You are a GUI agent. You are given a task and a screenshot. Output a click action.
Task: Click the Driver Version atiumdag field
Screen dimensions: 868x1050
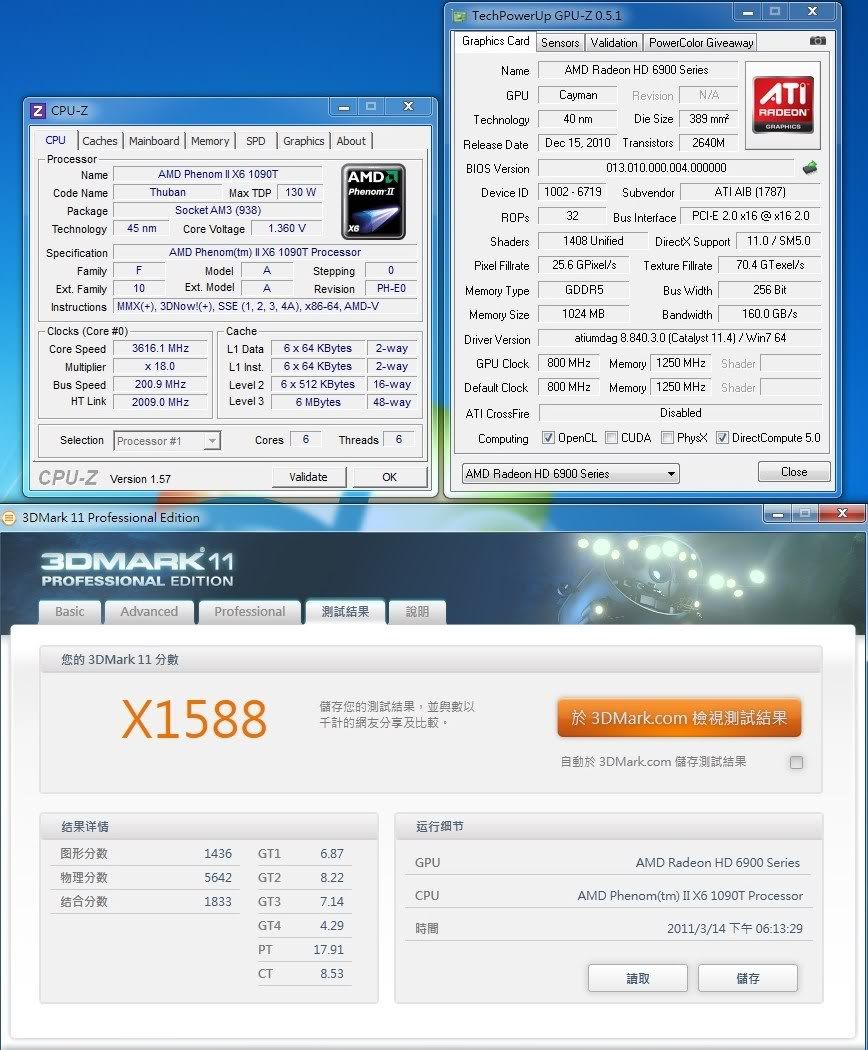[680, 338]
